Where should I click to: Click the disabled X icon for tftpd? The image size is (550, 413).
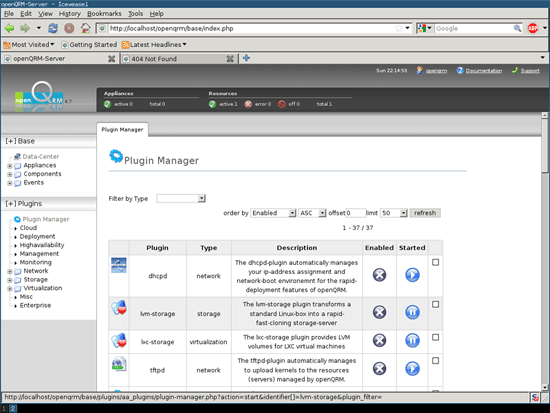click(379, 368)
